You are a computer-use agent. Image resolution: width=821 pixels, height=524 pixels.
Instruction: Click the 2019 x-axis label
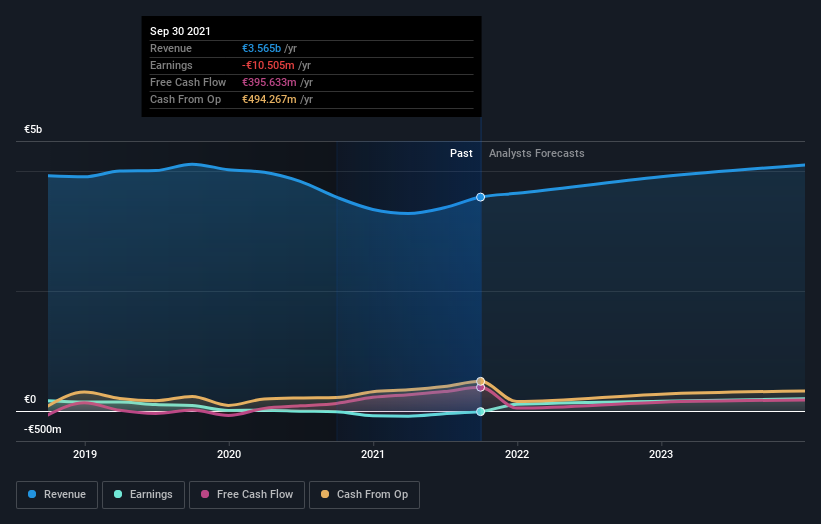pyautogui.click(x=85, y=454)
